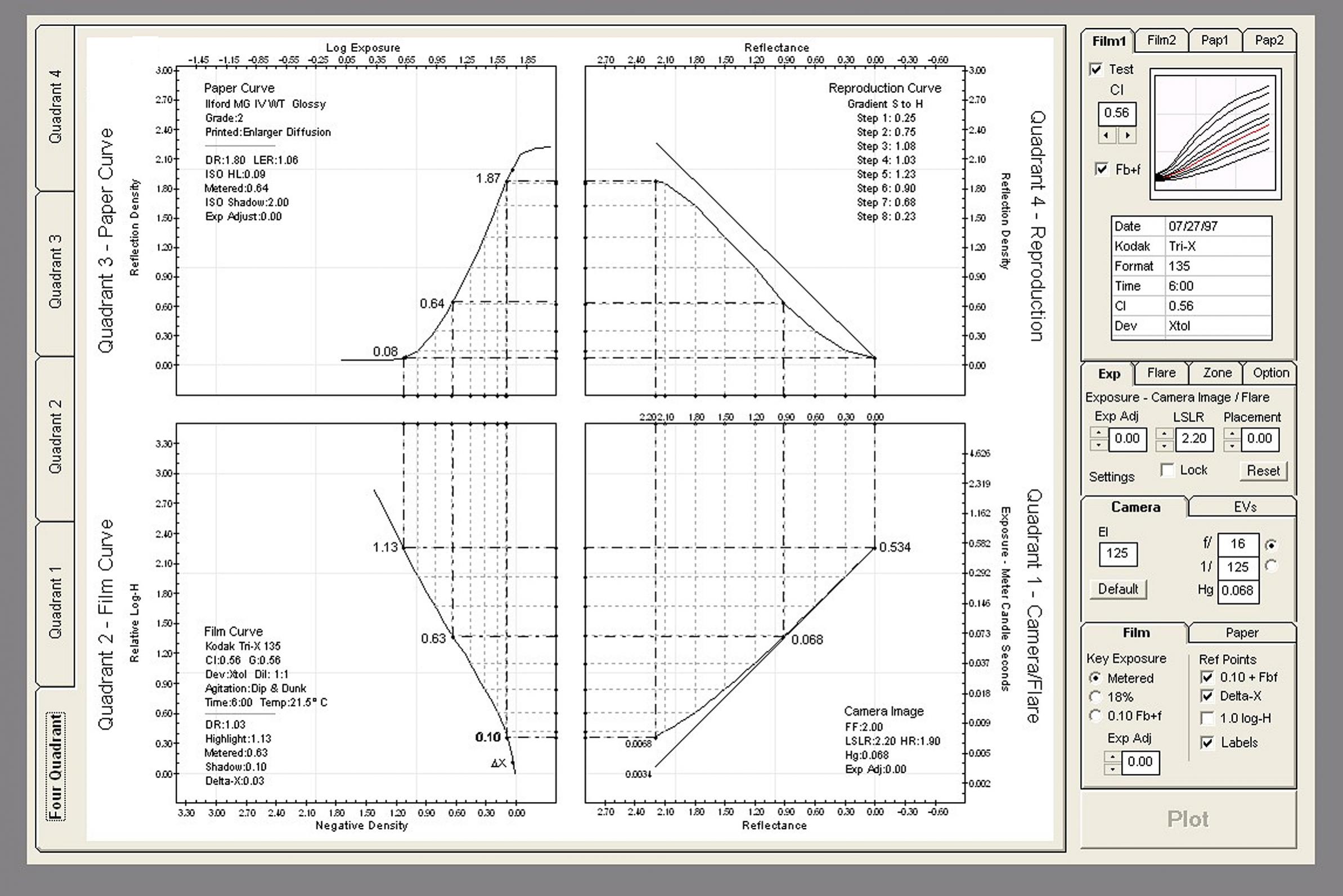Select the Four Quadrant side tab

(x=55, y=767)
